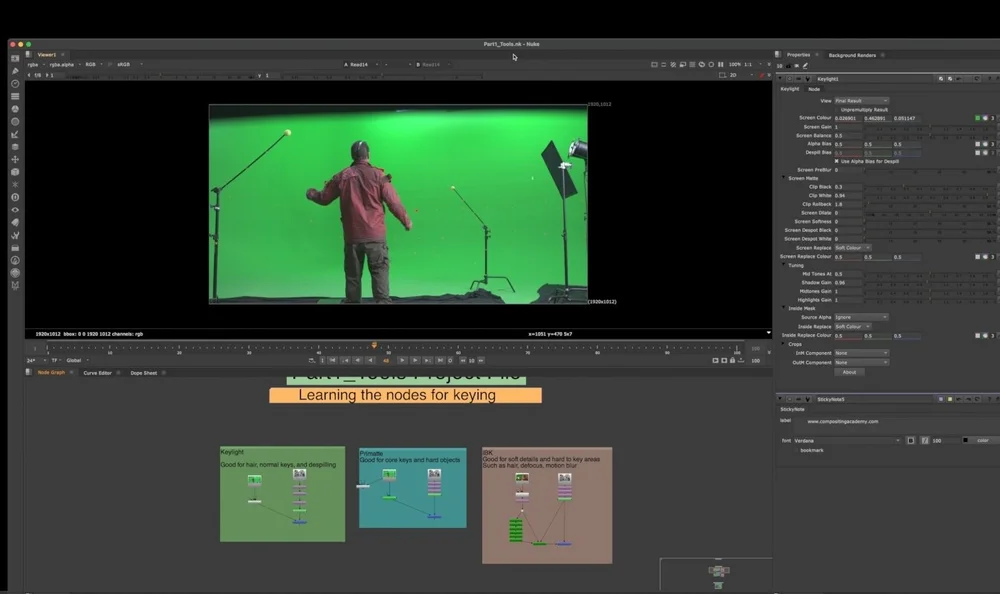Open the Channel nodes menu icon
The image size is (1000, 594).
15,96
